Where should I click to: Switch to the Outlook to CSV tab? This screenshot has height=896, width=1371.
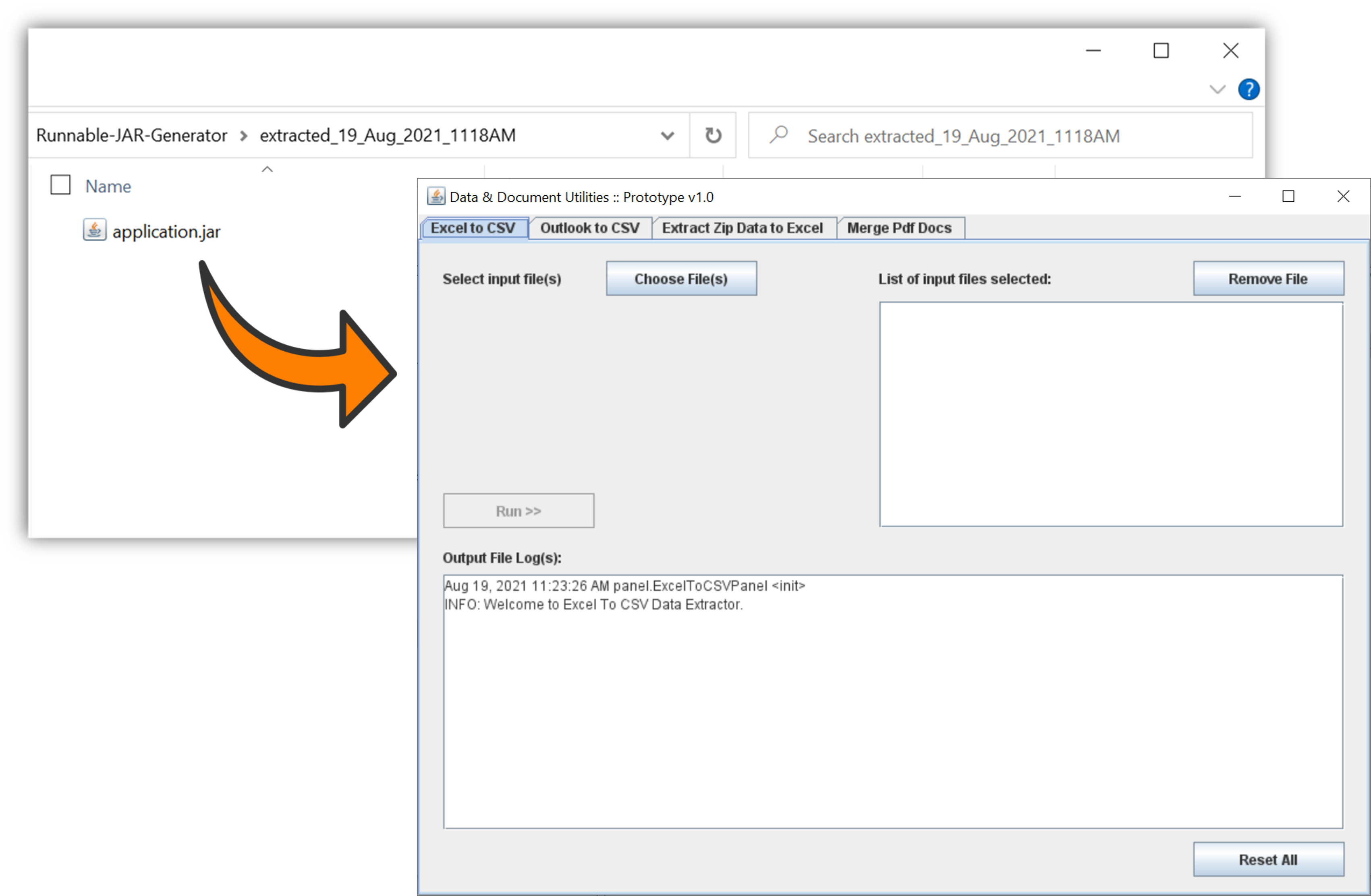[589, 228]
